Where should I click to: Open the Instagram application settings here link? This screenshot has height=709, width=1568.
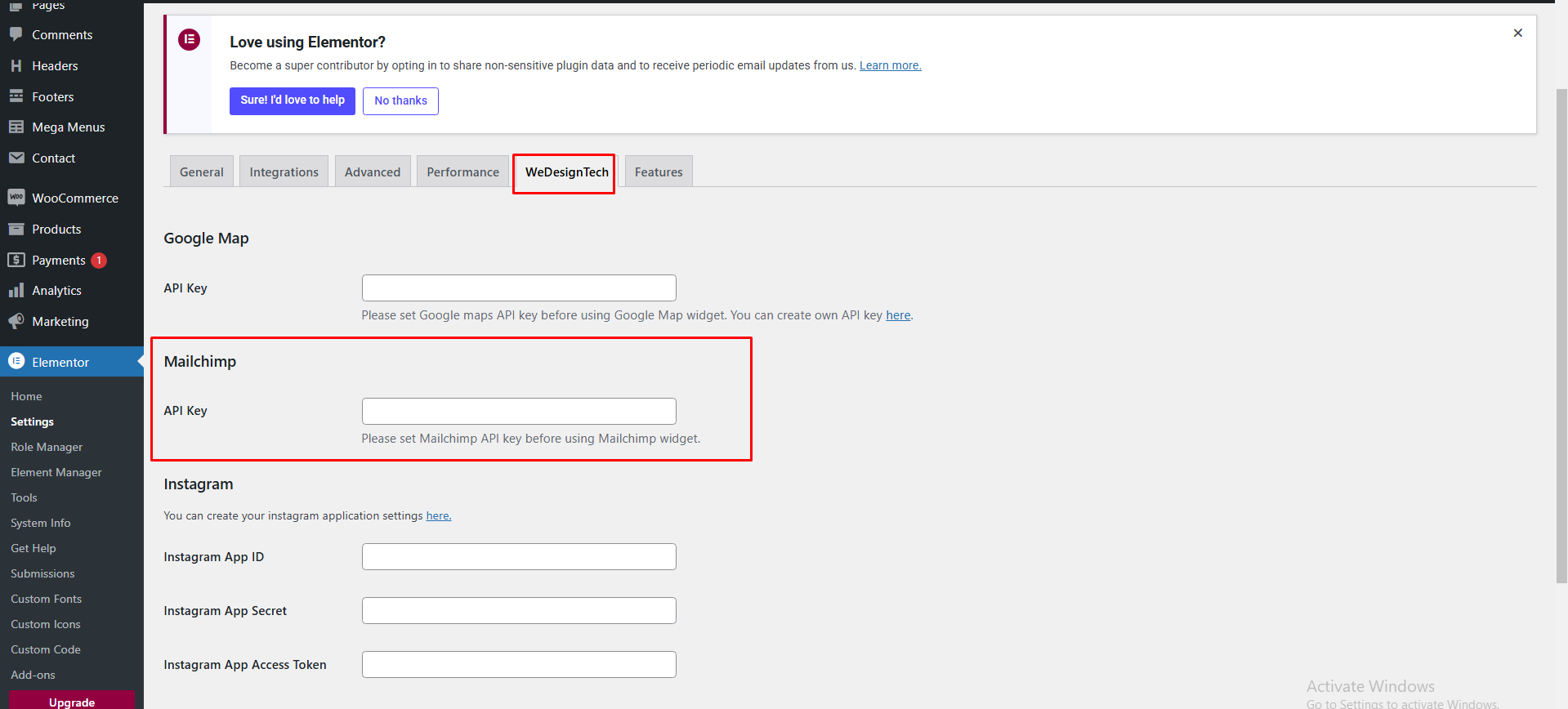pyautogui.click(x=438, y=515)
